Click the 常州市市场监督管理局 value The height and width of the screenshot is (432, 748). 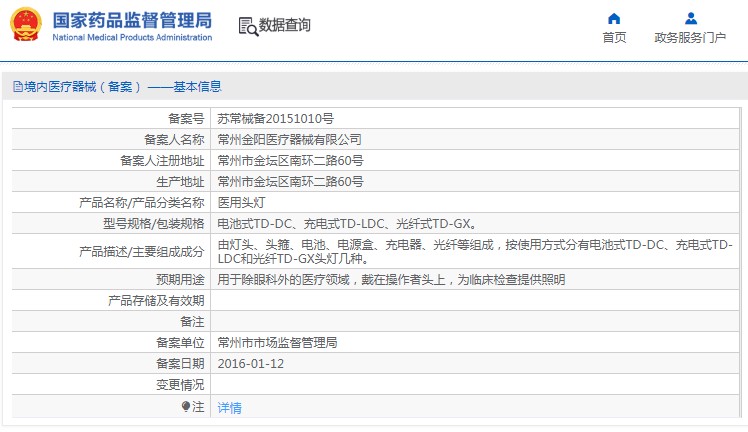(x=277, y=342)
